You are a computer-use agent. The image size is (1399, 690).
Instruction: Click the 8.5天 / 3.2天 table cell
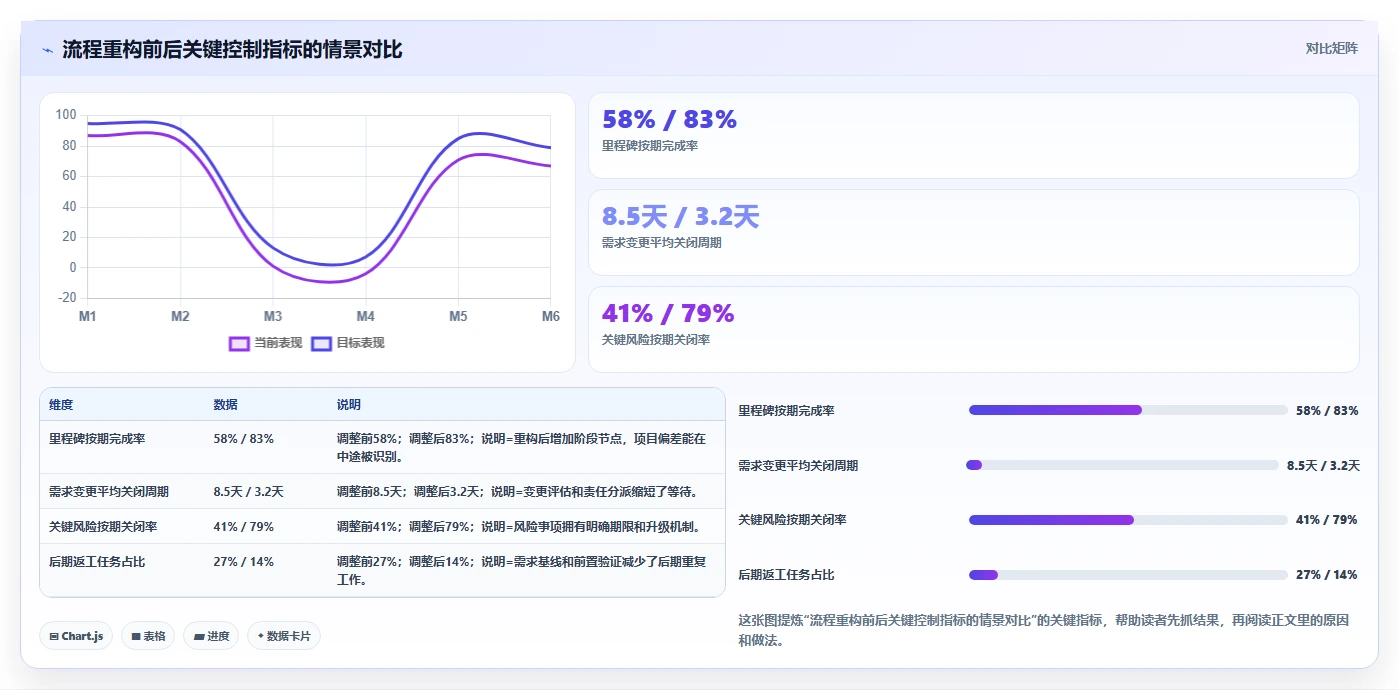click(x=248, y=492)
